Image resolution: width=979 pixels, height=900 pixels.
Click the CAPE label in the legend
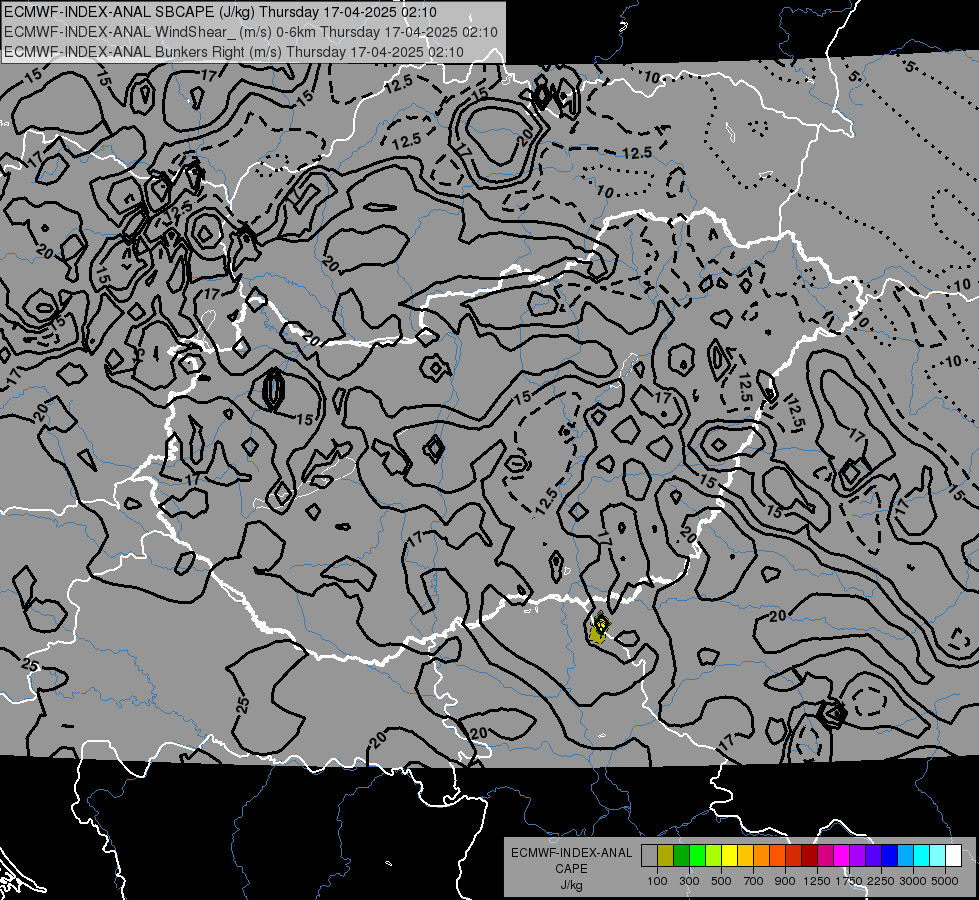(571, 869)
